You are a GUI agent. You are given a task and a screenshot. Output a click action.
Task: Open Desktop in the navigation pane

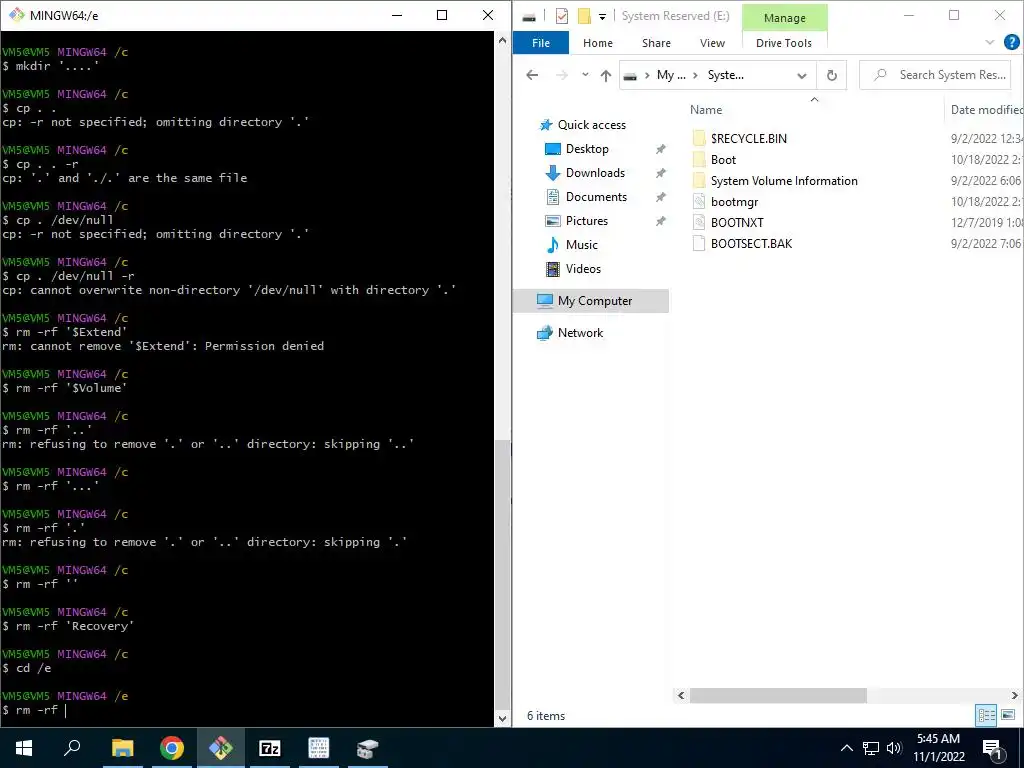tap(586, 149)
